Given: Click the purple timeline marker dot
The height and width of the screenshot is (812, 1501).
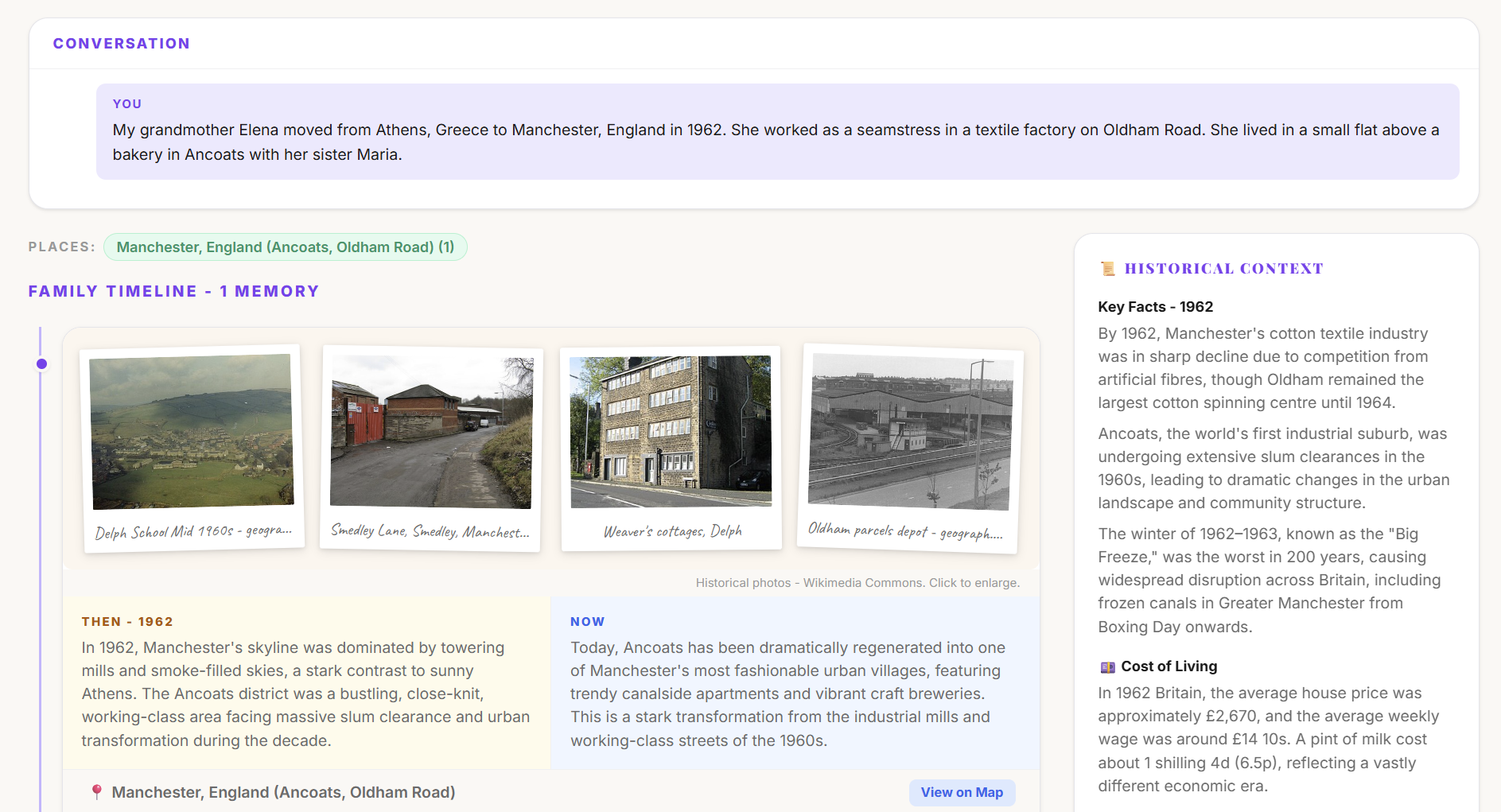Looking at the screenshot, I should [x=42, y=364].
